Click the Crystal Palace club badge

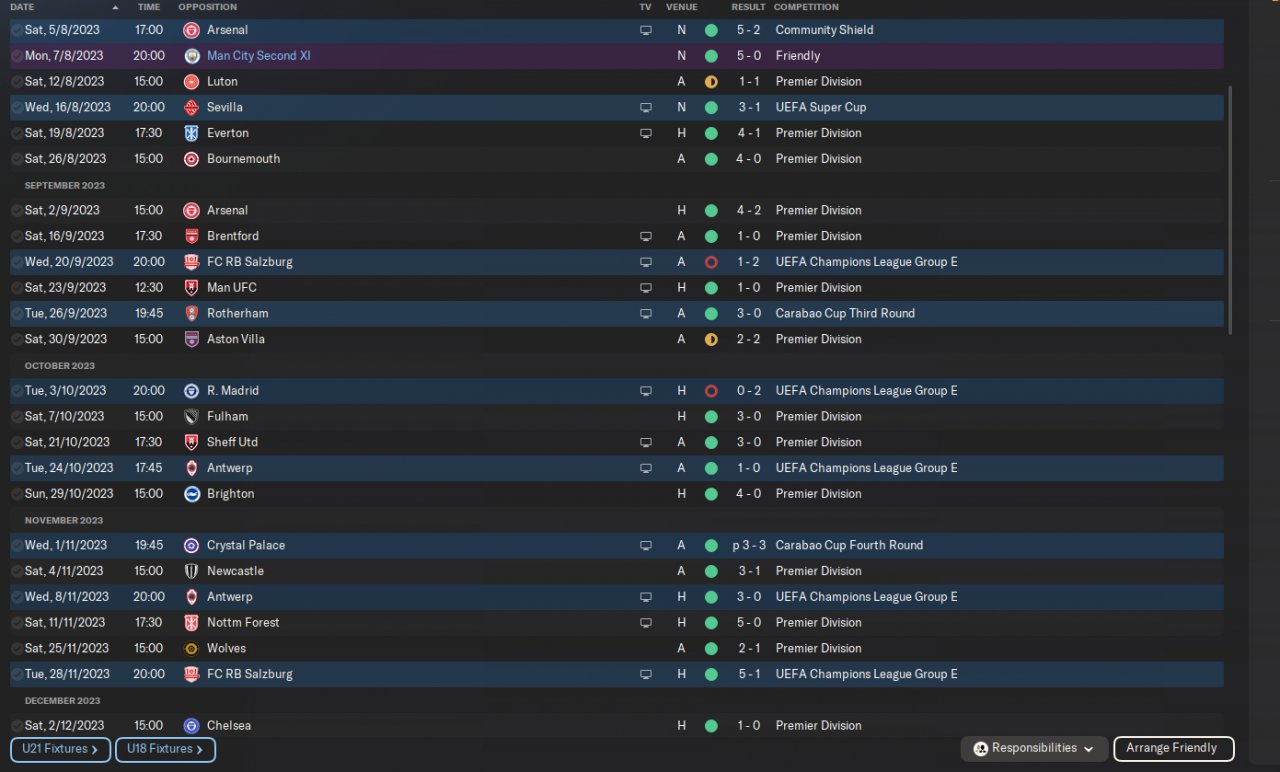pyautogui.click(x=192, y=546)
